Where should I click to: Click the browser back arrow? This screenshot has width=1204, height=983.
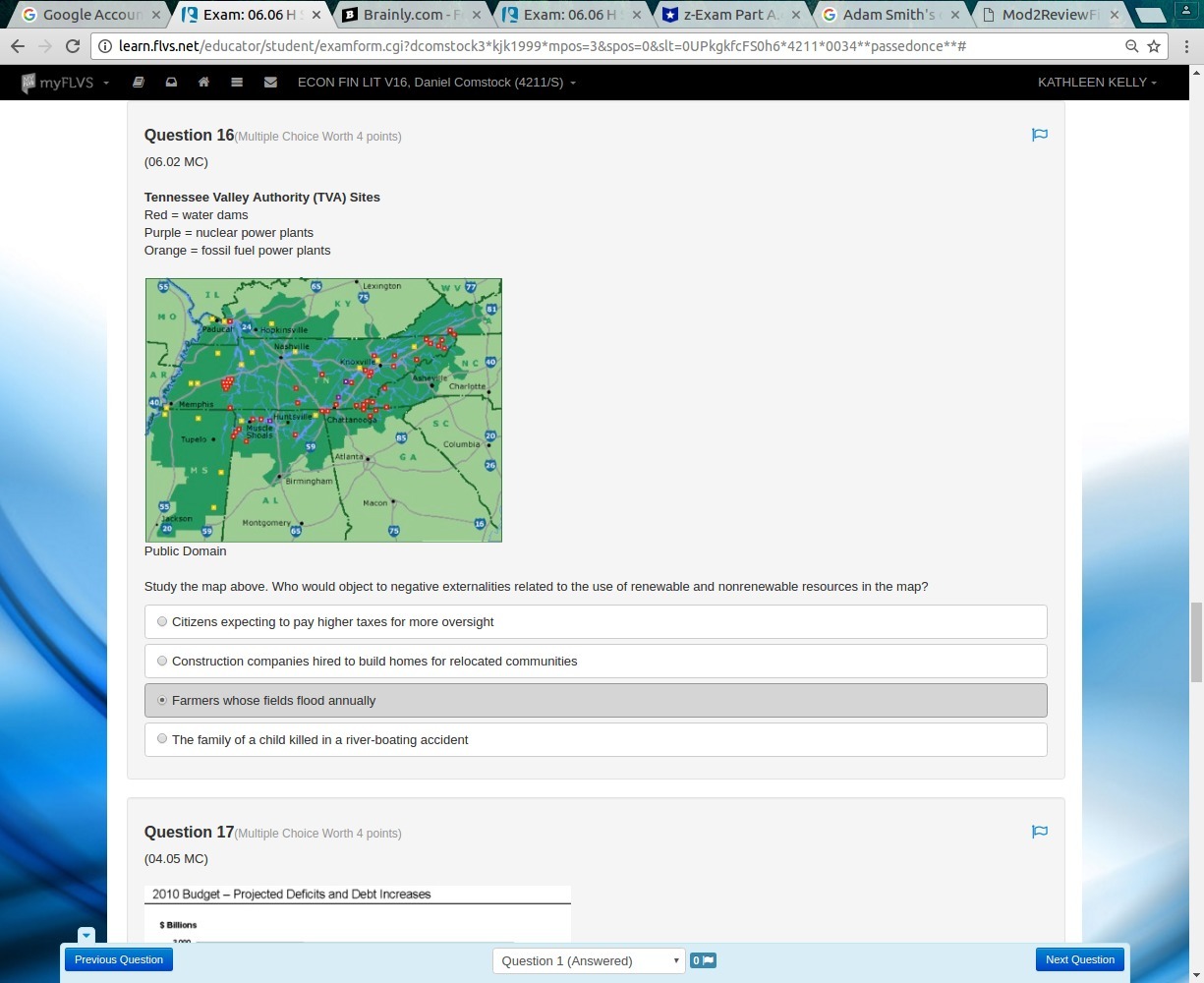[x=18, y=46]
